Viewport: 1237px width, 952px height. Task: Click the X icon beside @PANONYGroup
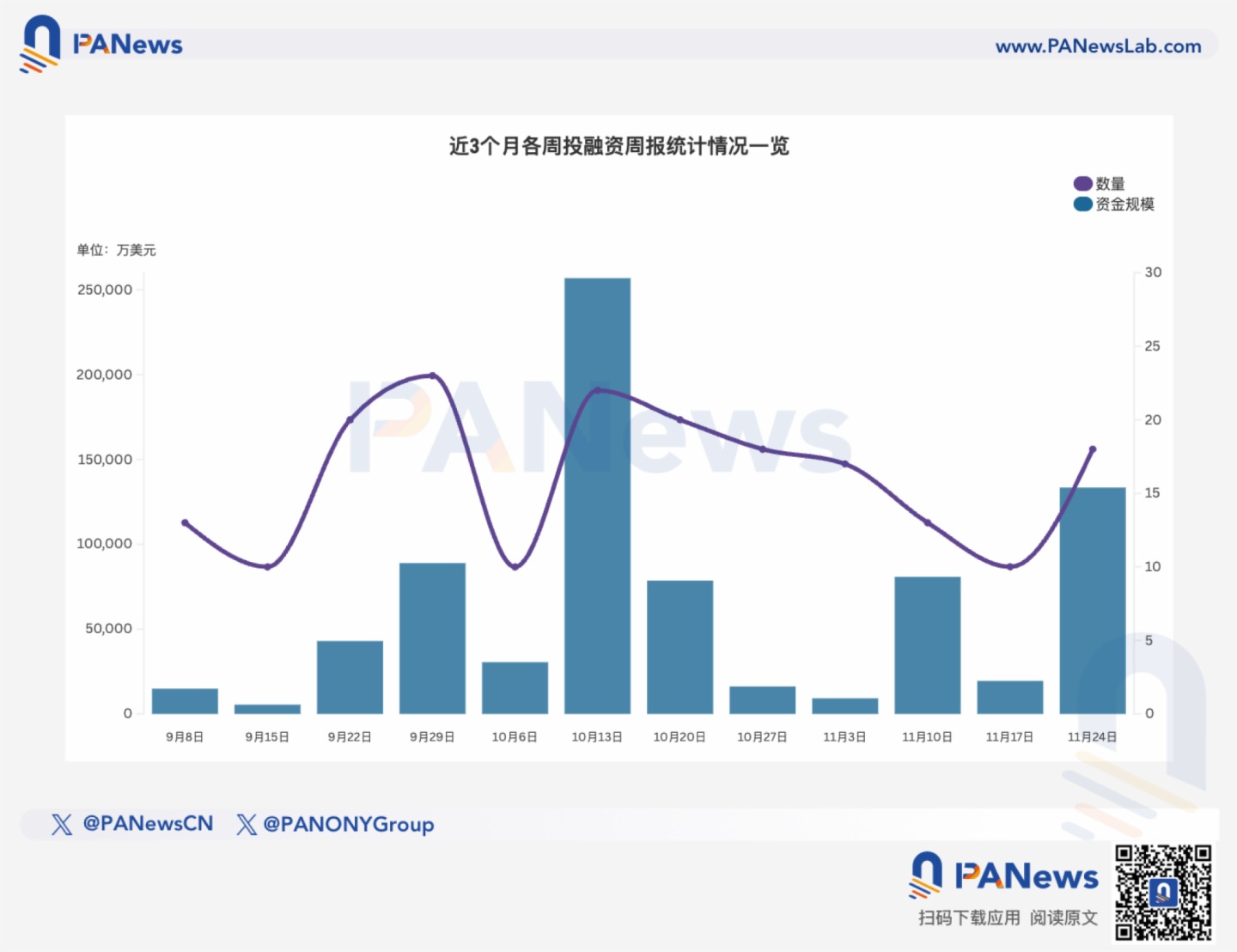[246, 825]
